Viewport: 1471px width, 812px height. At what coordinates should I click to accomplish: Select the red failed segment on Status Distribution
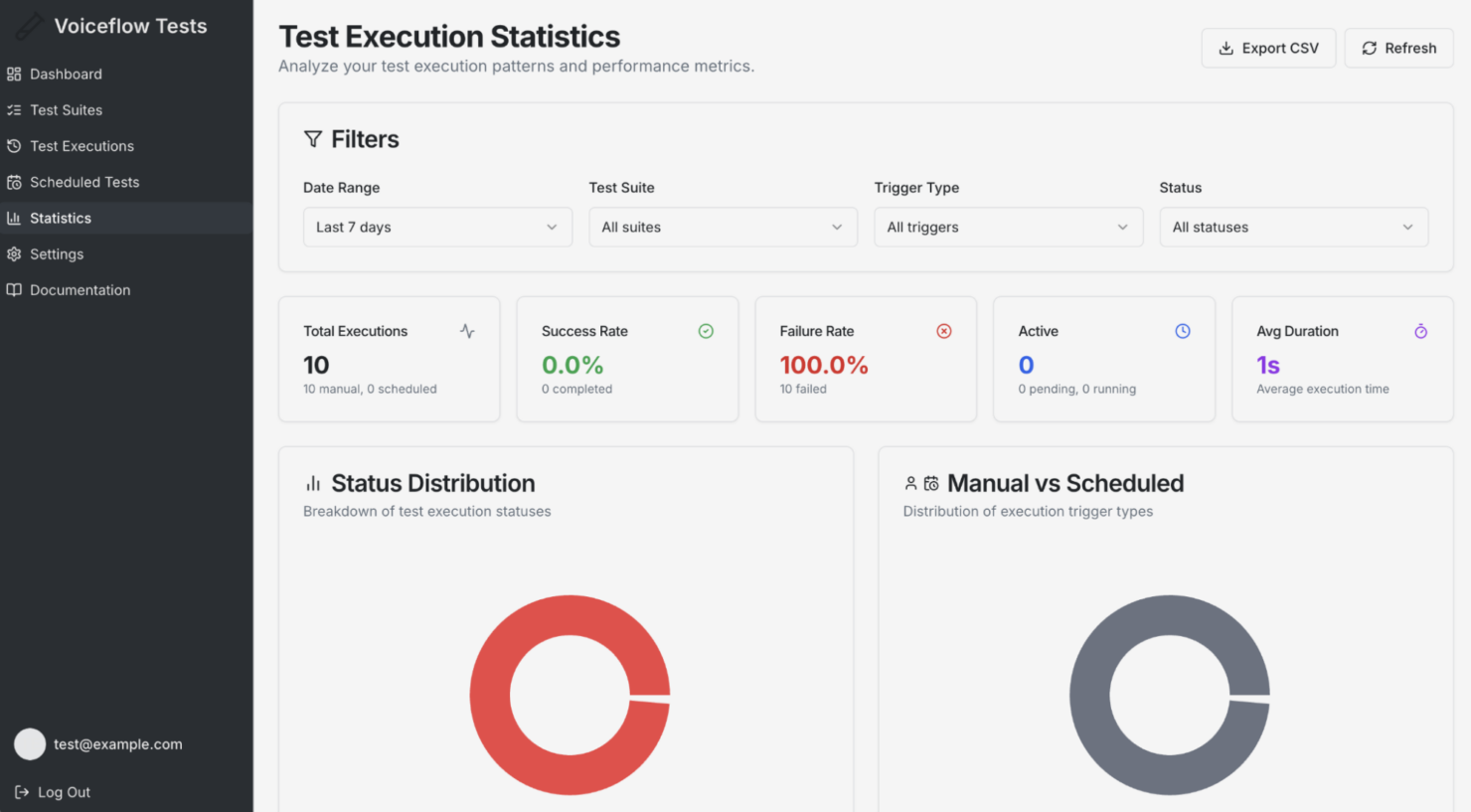pyautogui.click(x=570, y=616)
